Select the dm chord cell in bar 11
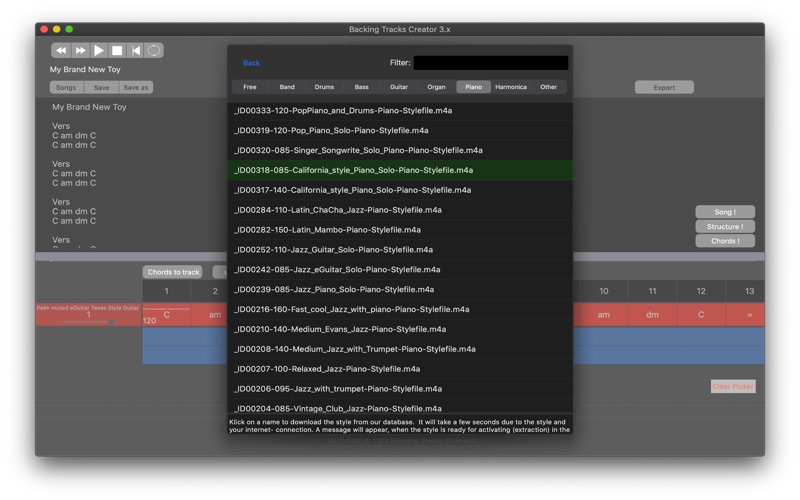 (652, 315)
